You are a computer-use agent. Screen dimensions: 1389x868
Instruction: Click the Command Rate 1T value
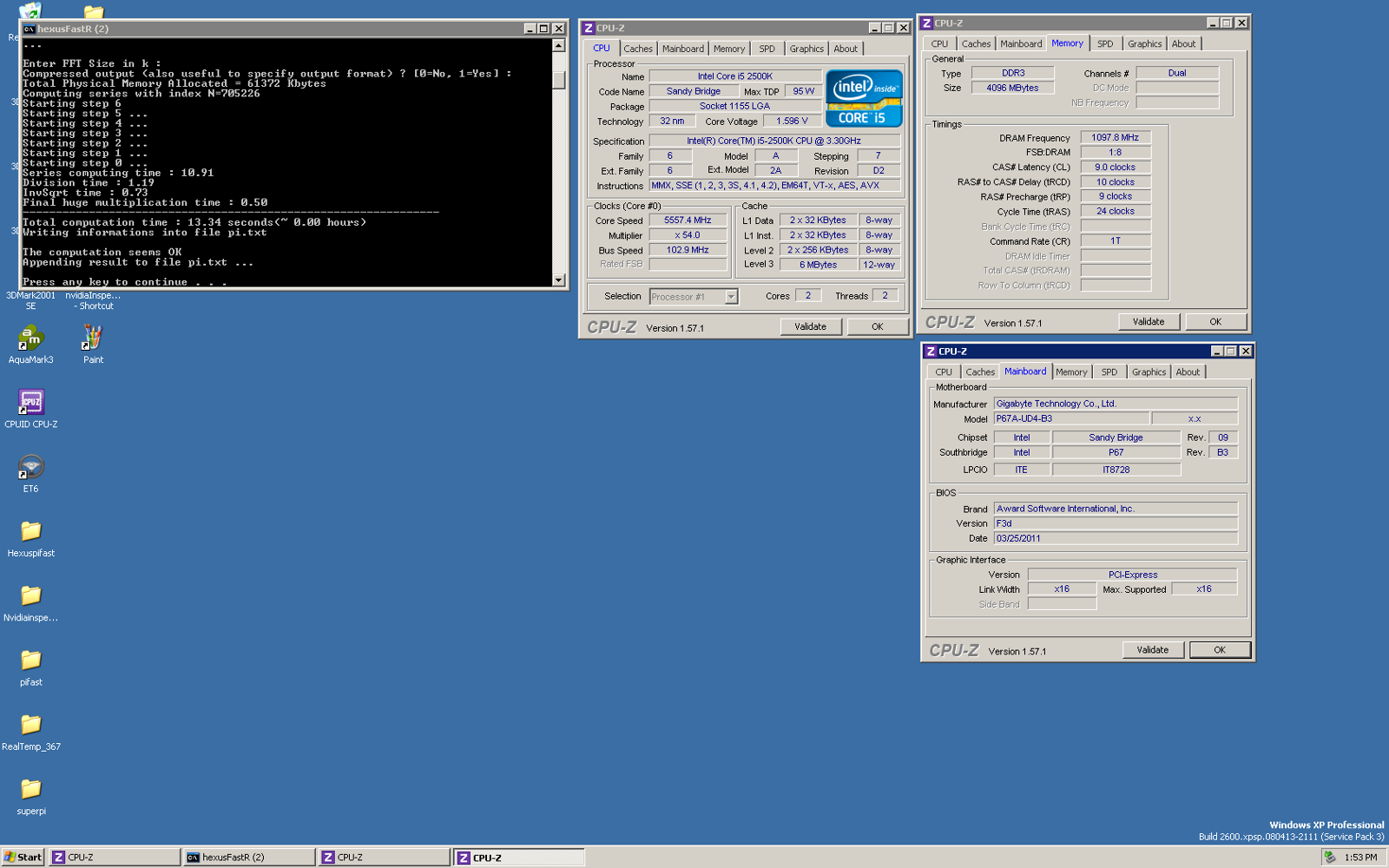[x=1116, y=240]
